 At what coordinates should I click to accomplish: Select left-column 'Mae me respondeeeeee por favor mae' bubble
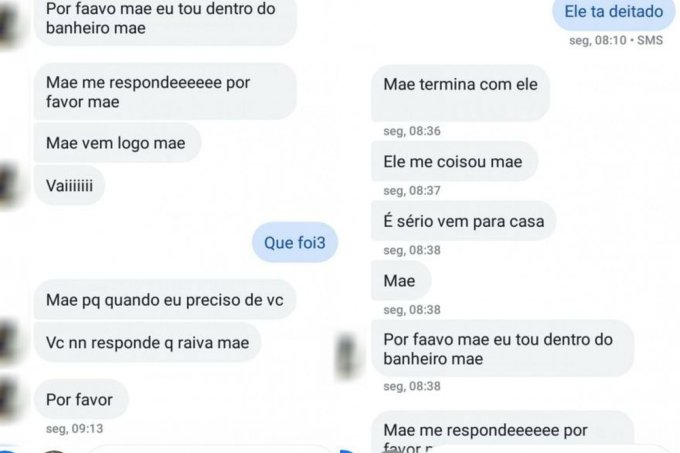[165, 91]
